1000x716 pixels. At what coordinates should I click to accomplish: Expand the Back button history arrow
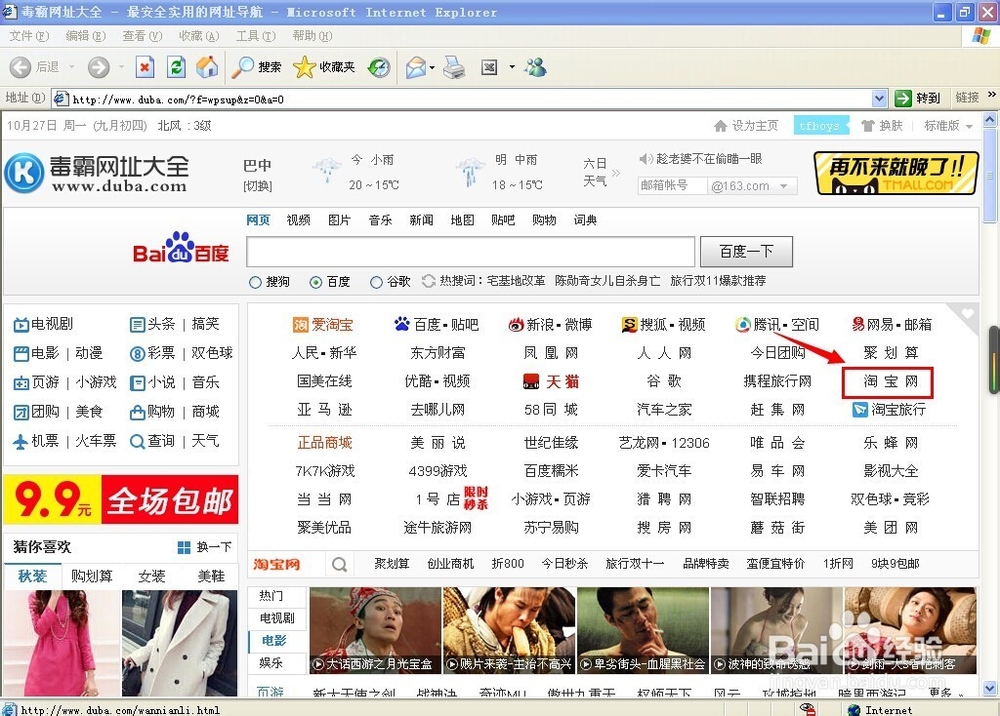coord(71,67)
